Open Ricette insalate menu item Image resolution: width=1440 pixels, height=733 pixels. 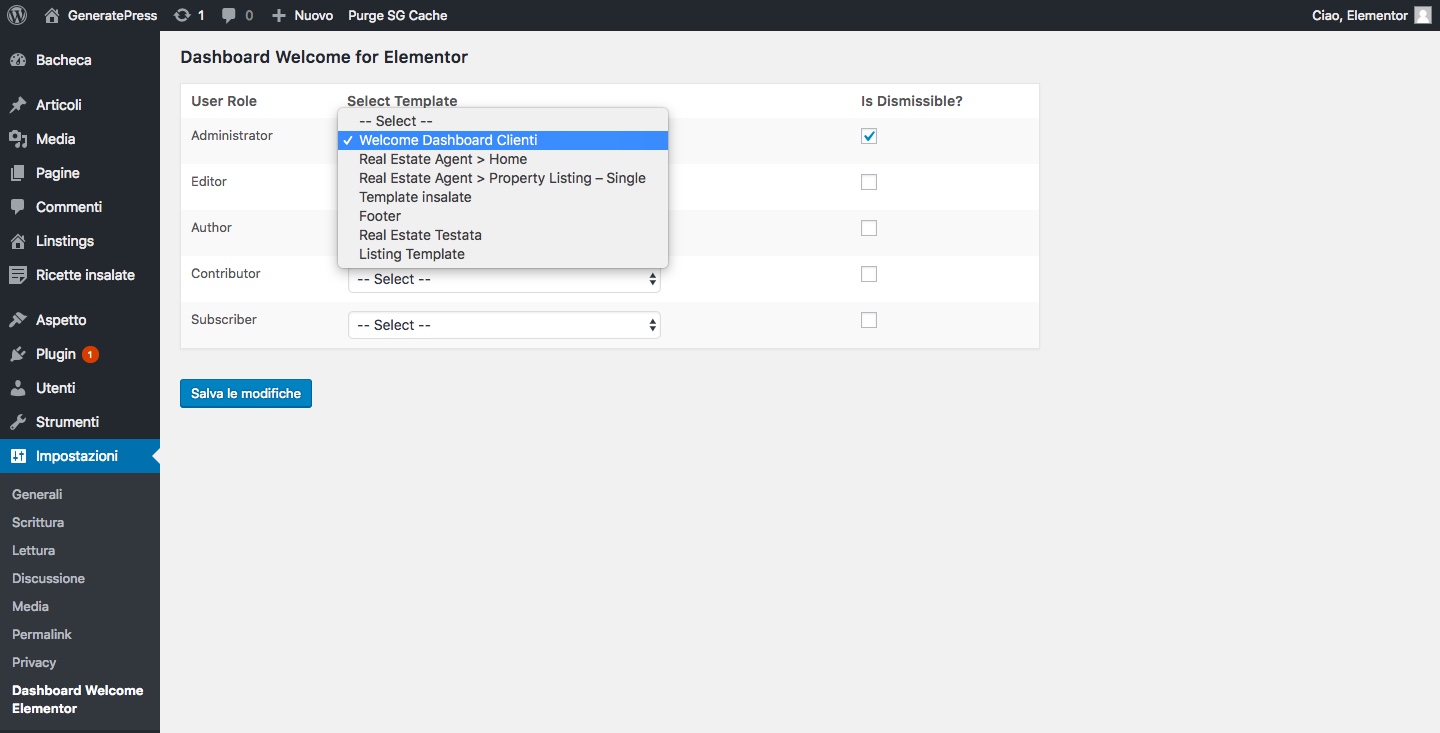[80, 275]
